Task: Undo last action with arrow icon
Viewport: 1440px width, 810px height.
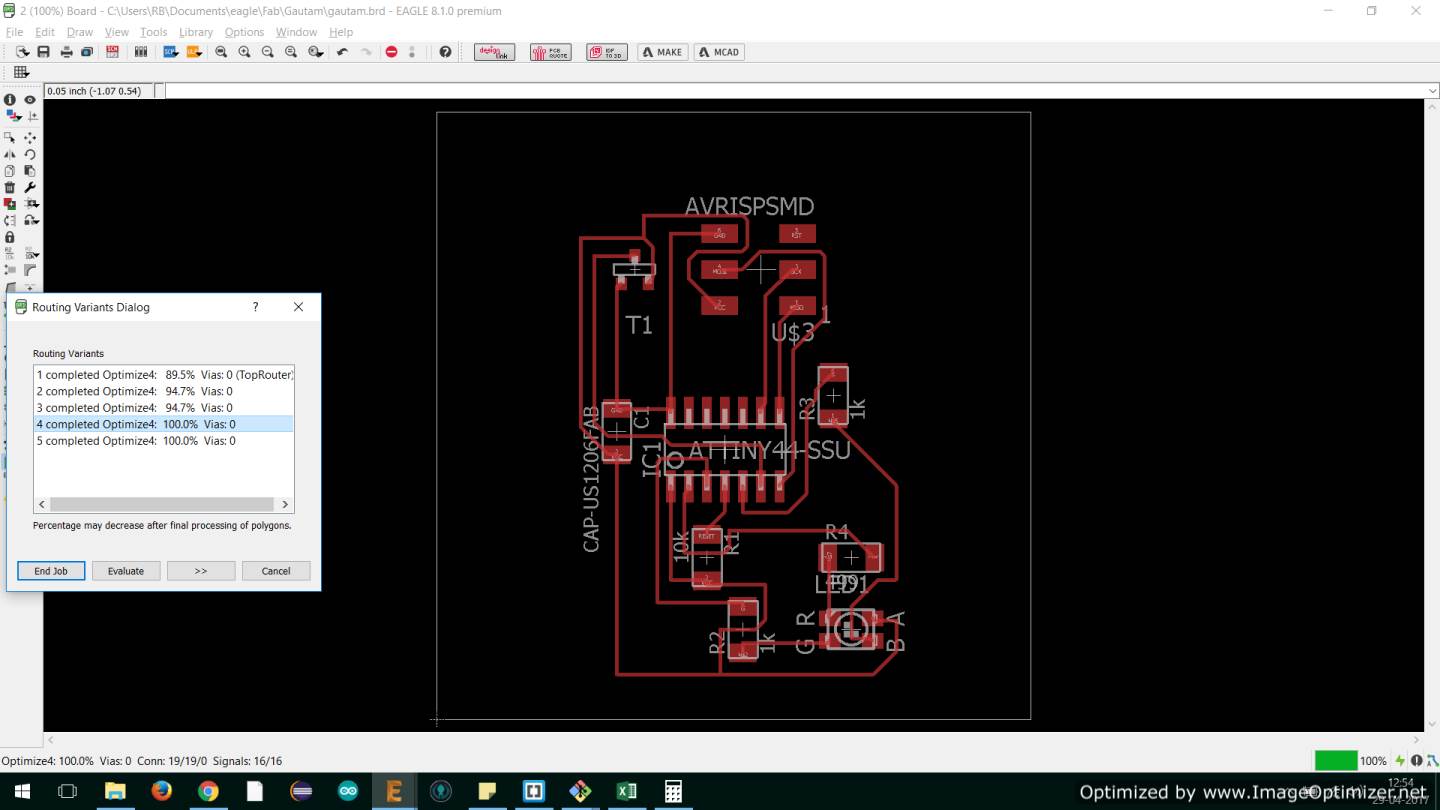Action: point(342,52)
